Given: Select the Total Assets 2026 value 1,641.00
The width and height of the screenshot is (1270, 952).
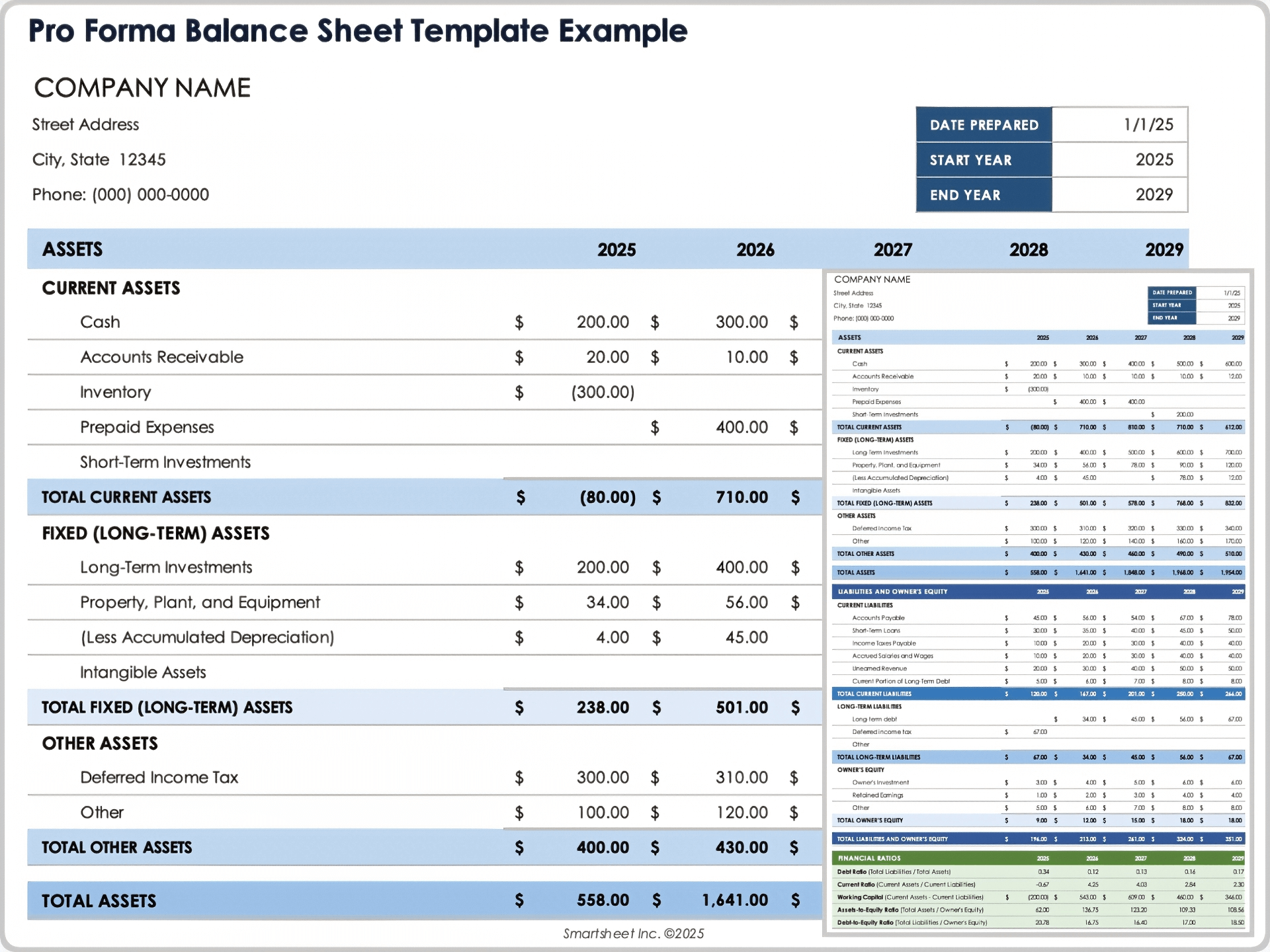Looking at the screenshot, I should click(735, 900).
